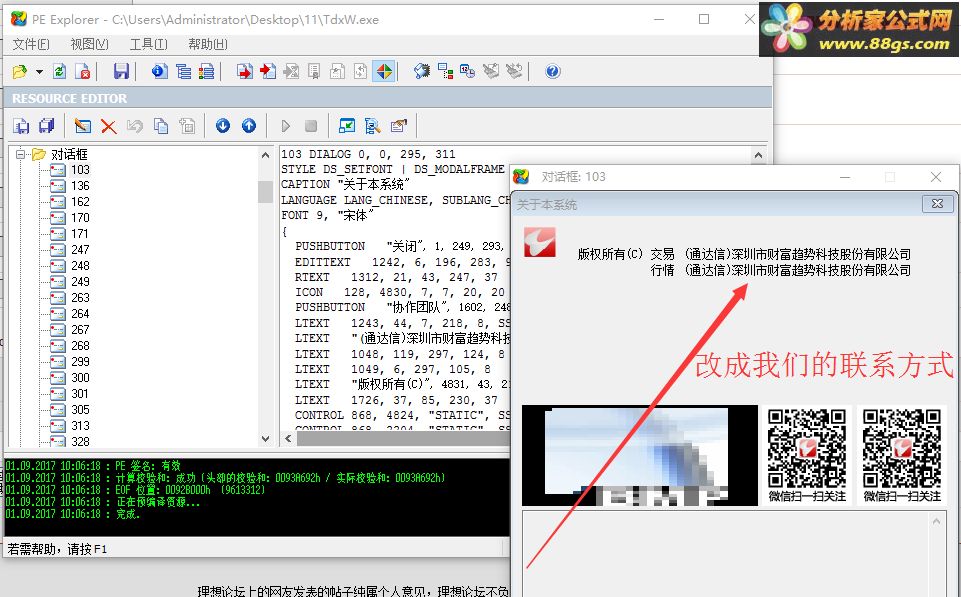Image resolution: width=961 pixels, height=597 pixels.
Task: Open the TimeDateStamp Adjuster calendar-clock icon
Action: (468, 72)
